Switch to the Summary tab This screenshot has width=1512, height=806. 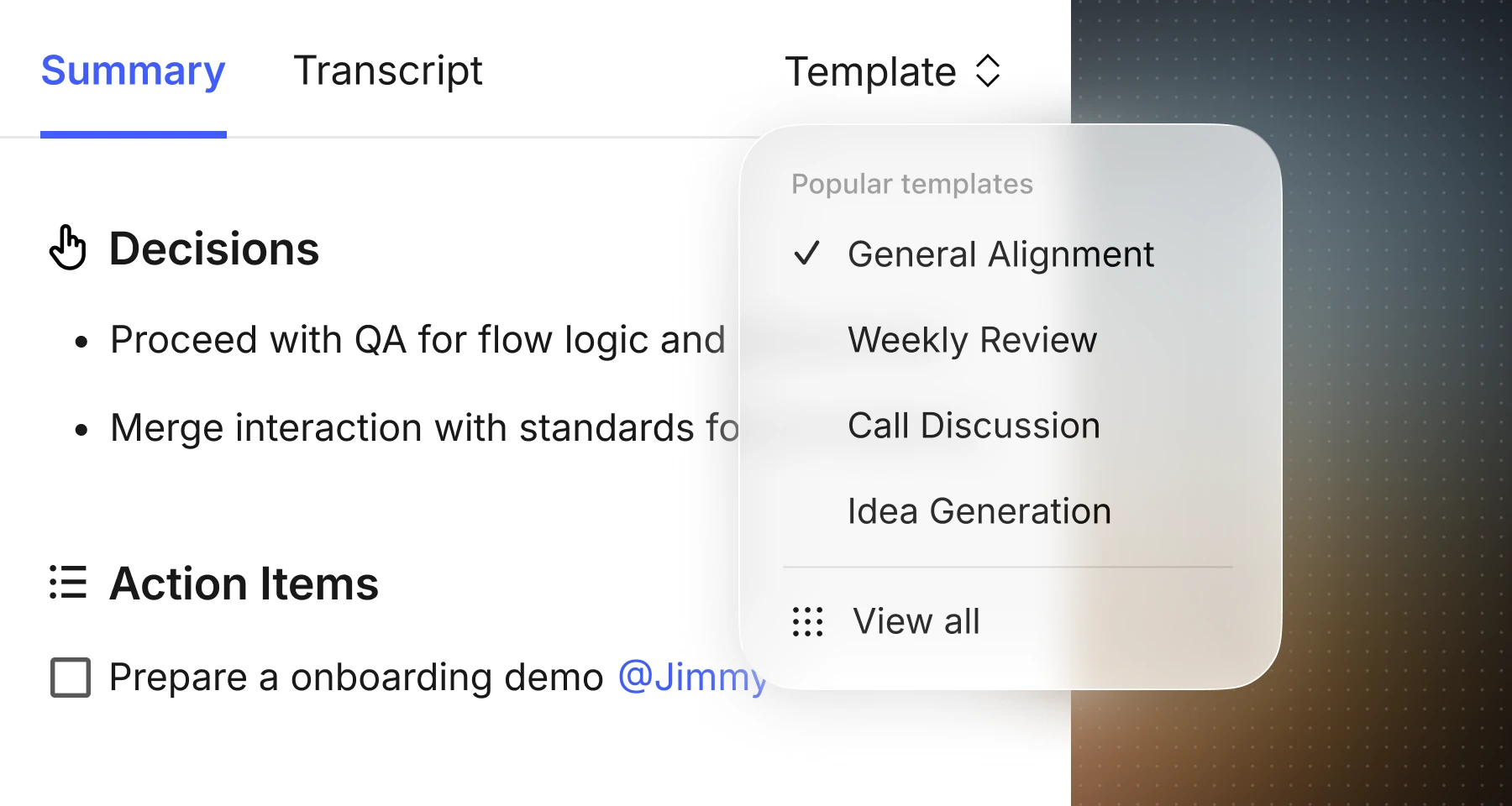point(133,71)
